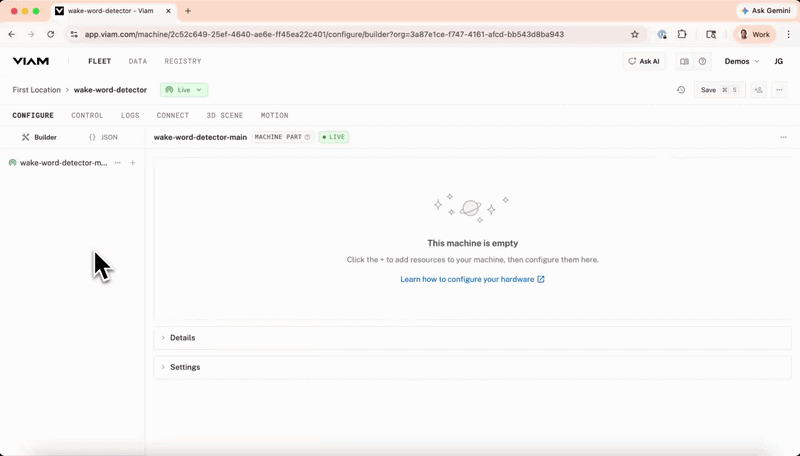Open a new browser tab
The image size is (800, 456).
(x=188, y=11)
